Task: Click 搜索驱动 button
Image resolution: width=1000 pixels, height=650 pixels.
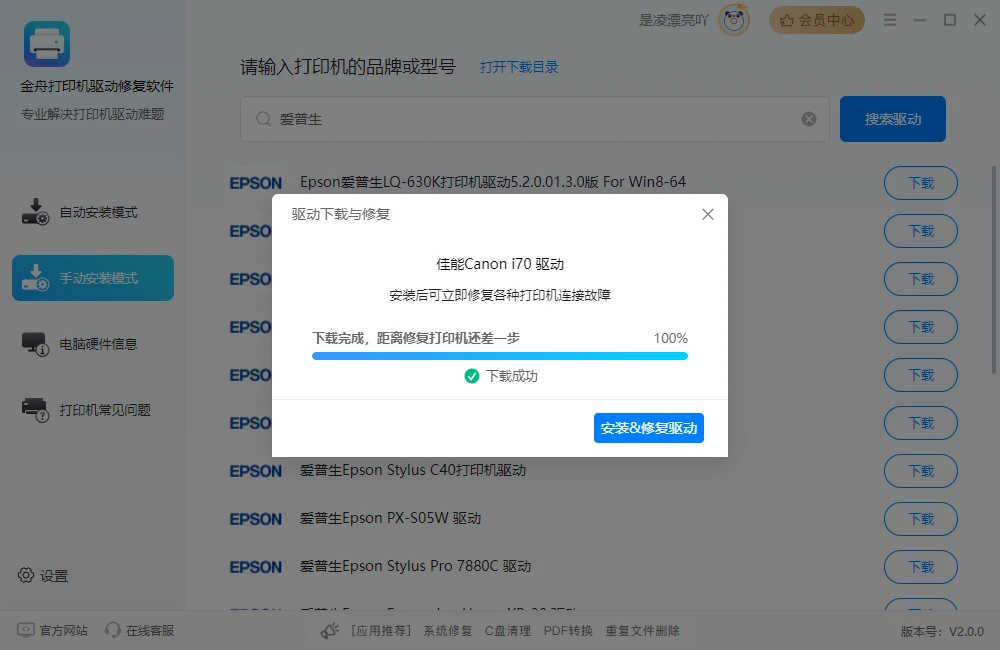Action: point(892,119)
